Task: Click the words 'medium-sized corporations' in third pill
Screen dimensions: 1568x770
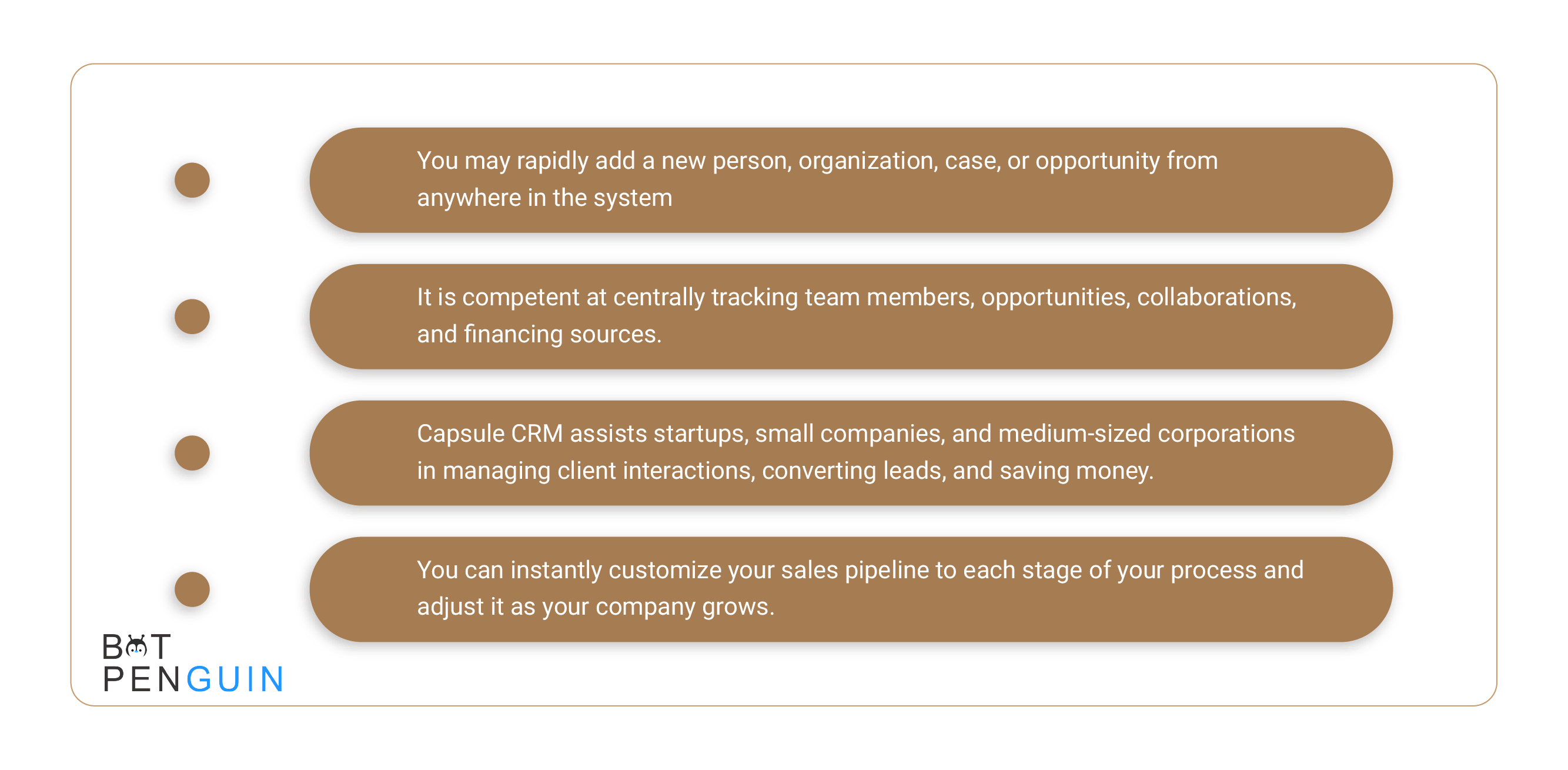Action: (1146, 434)
